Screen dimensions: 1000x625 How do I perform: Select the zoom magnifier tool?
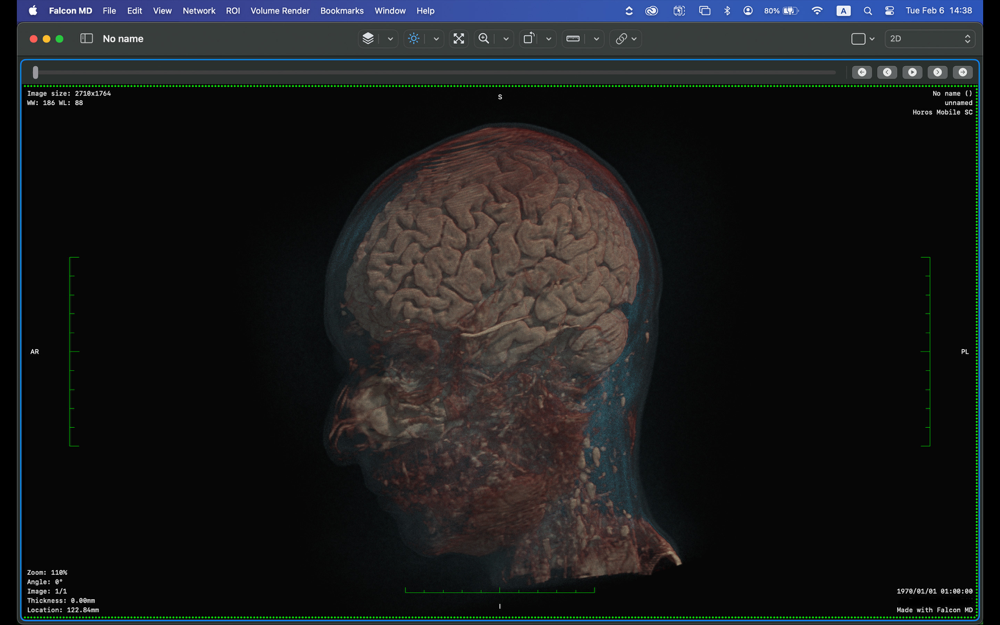point(484,39)
